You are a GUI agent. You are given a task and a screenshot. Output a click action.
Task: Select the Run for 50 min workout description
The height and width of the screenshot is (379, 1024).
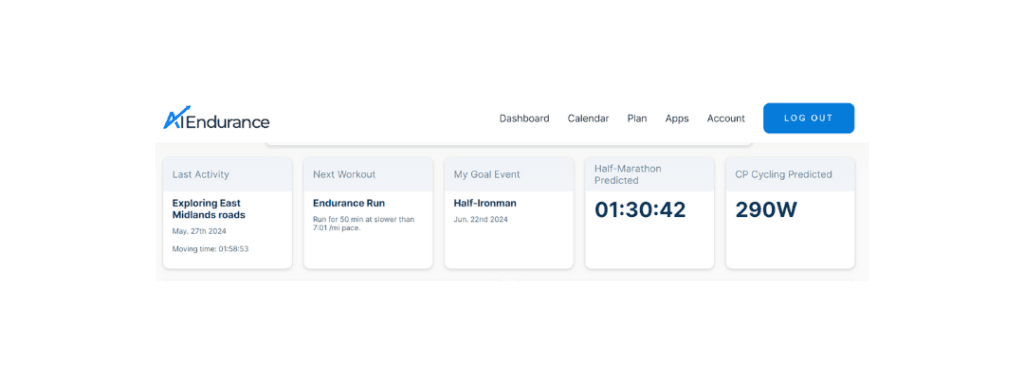pos(364,223)
